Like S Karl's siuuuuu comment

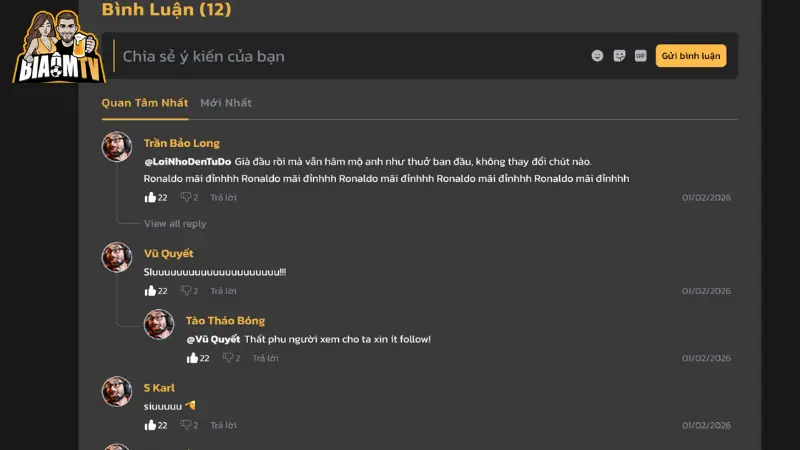pyautogui.click(x=151, y=425)
